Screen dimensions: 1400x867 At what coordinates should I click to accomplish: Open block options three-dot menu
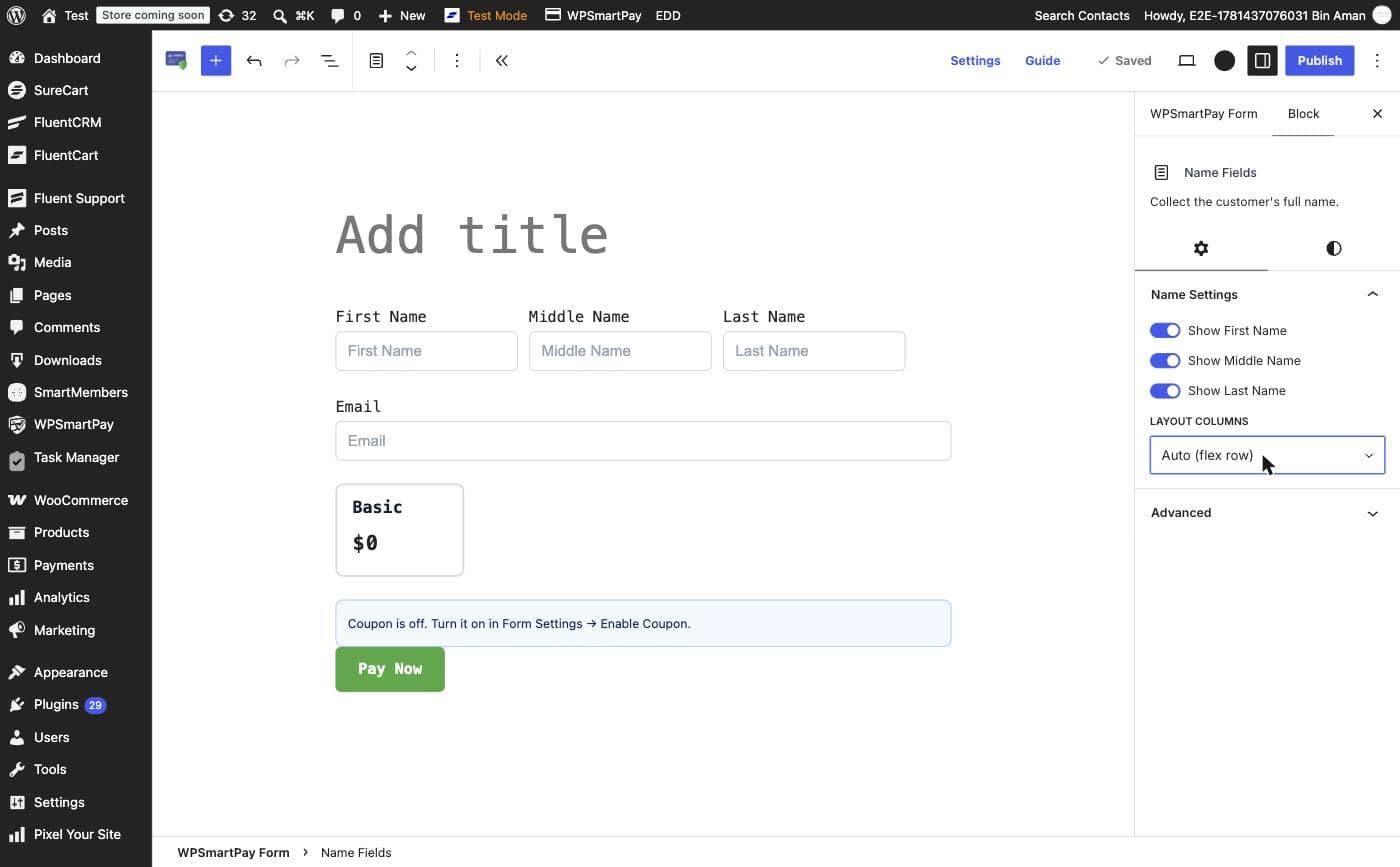[457, 60]
